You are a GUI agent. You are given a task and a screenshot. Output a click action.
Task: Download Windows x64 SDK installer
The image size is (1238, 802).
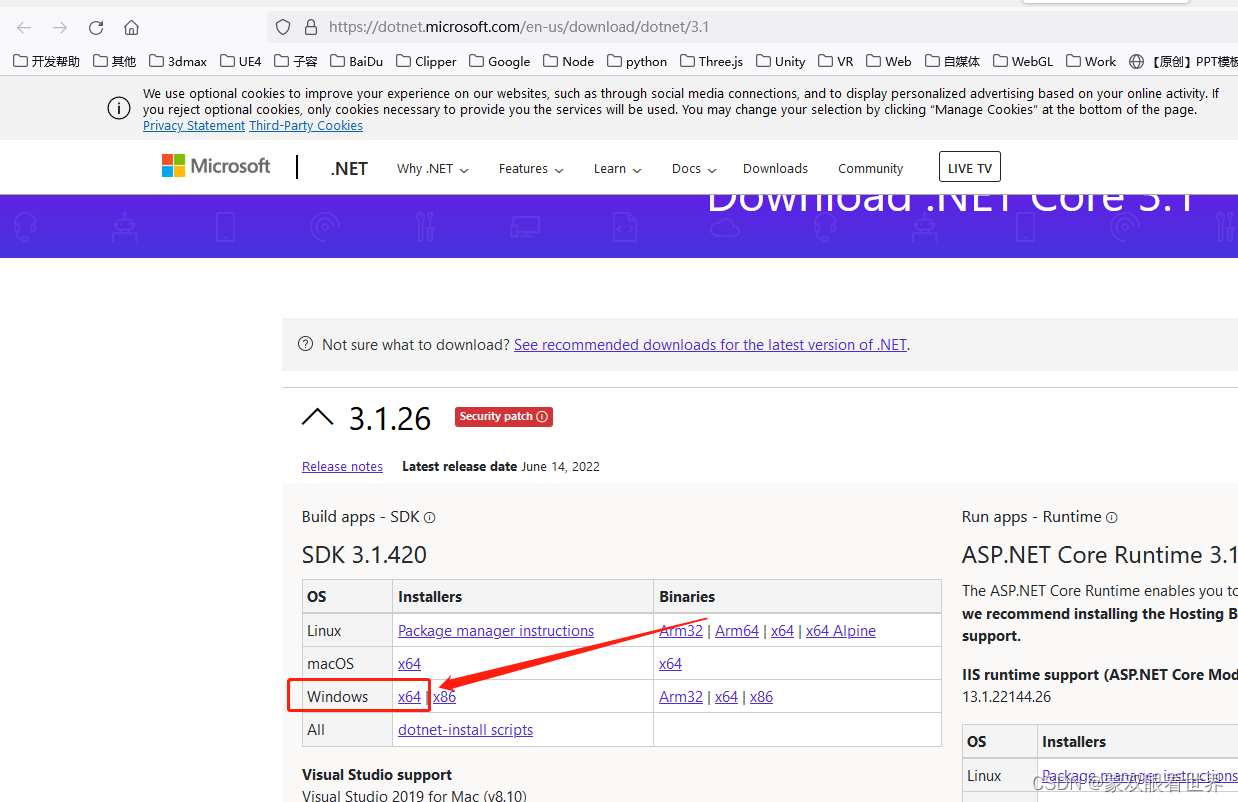point(409,697)
